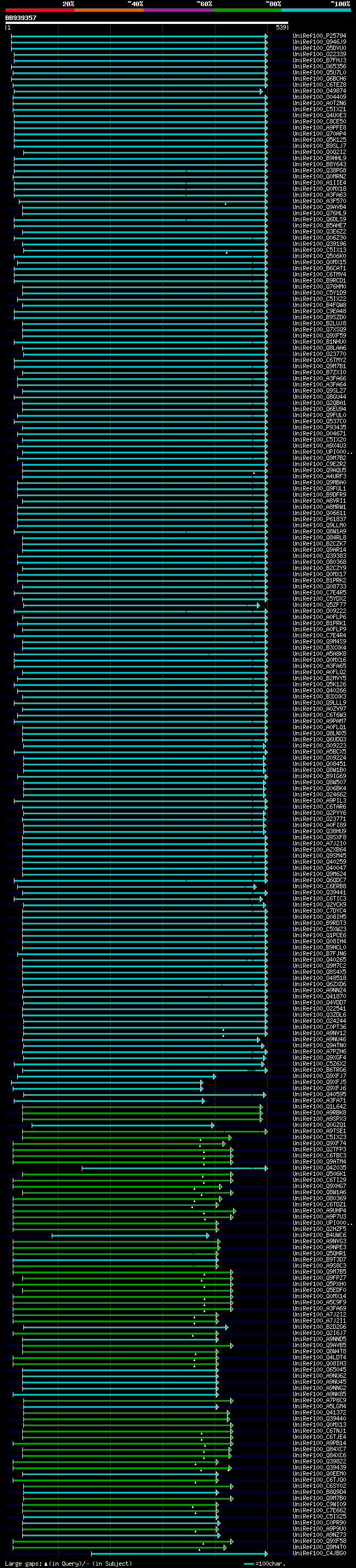Select label UniRef100_B9HHL9
This screenshot has width=356, height=1568.
tap(319, 159)
